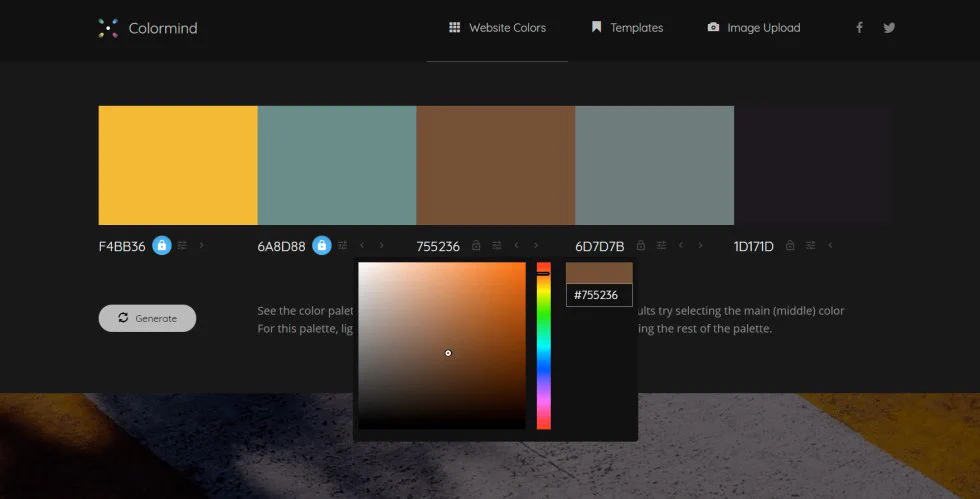The image size is (980, 499).
Task: Click the Website Colors grid icon
Action: (x=454, y=27)
